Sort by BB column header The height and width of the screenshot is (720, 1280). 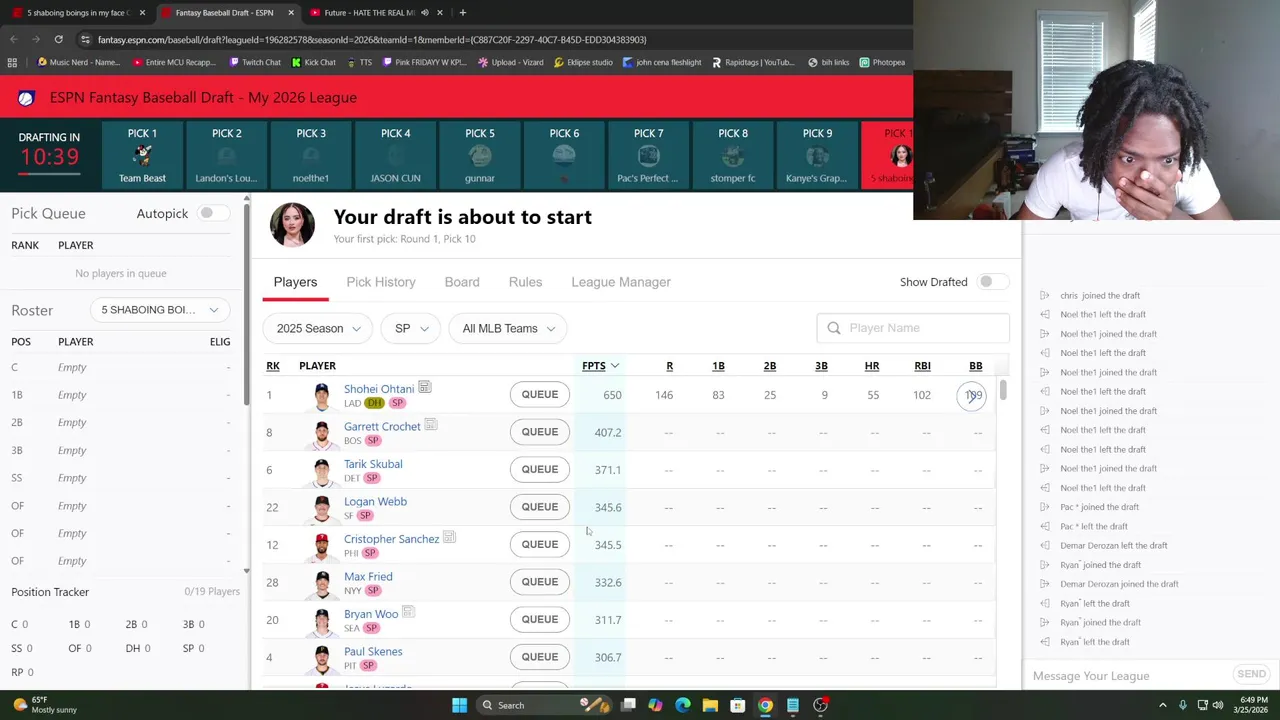pyautogui.click(x=975, y=366)
